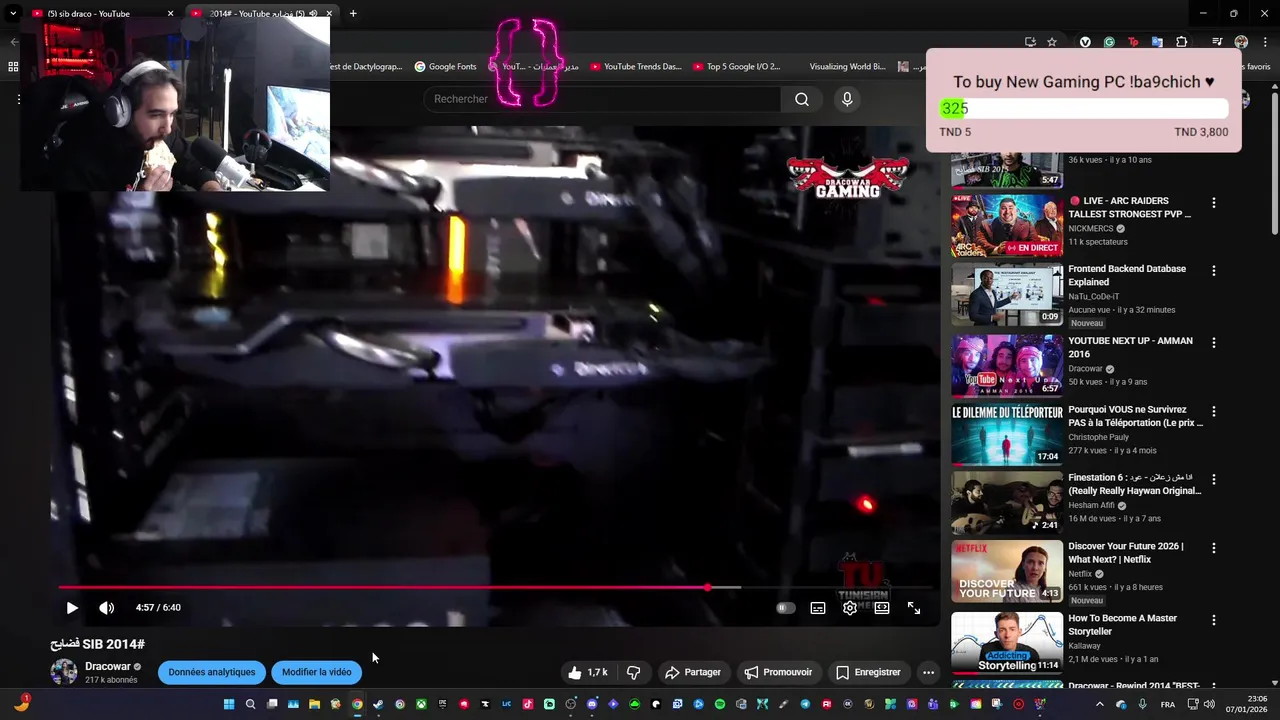
Task: Open Frontend Backend Database Explained video title
Action: point(1127,275)
